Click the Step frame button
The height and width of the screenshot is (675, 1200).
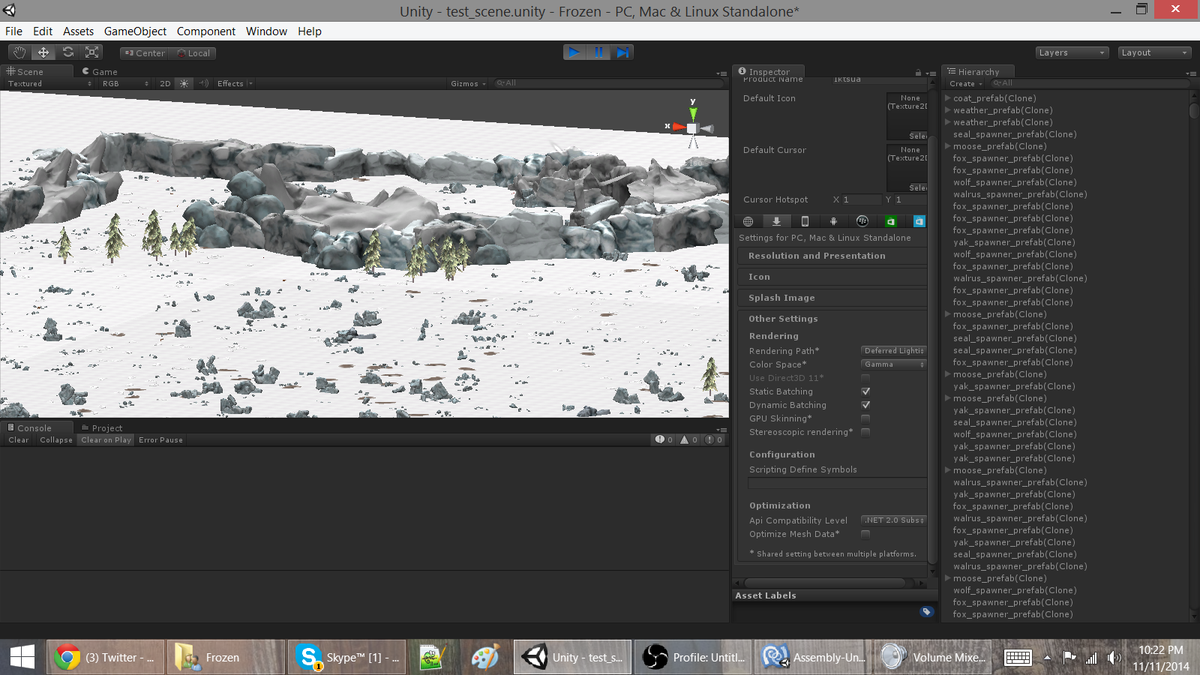(622, 52)
